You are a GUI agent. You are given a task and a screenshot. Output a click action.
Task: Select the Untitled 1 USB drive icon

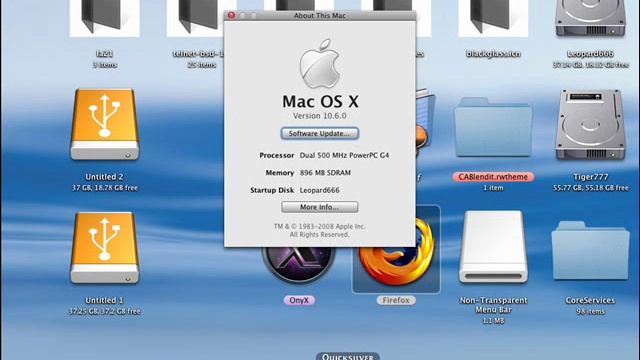pyautogui.click(x=104, y=247)
